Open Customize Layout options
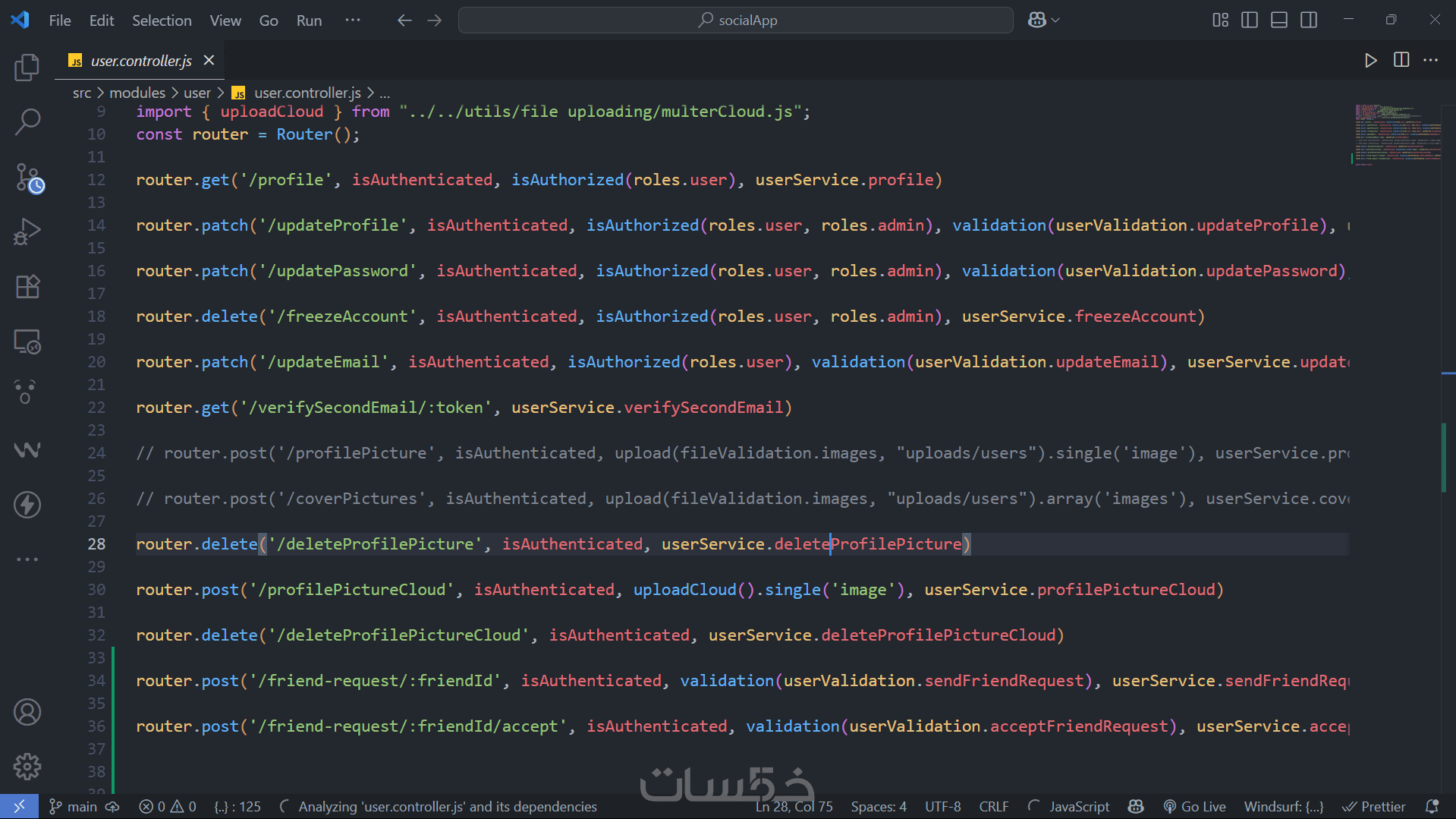Viewport: 1456px width, 819px height. point(1220,20)
